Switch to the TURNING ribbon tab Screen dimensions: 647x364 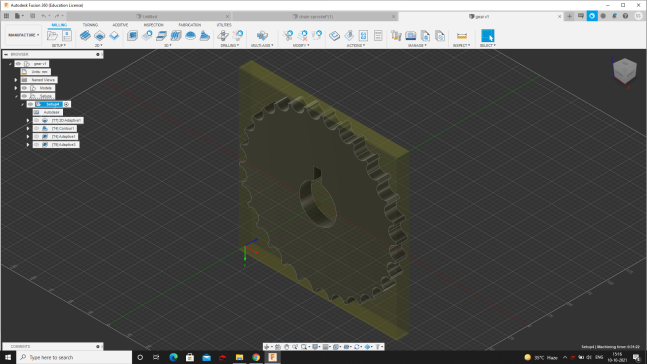[90, 25]
